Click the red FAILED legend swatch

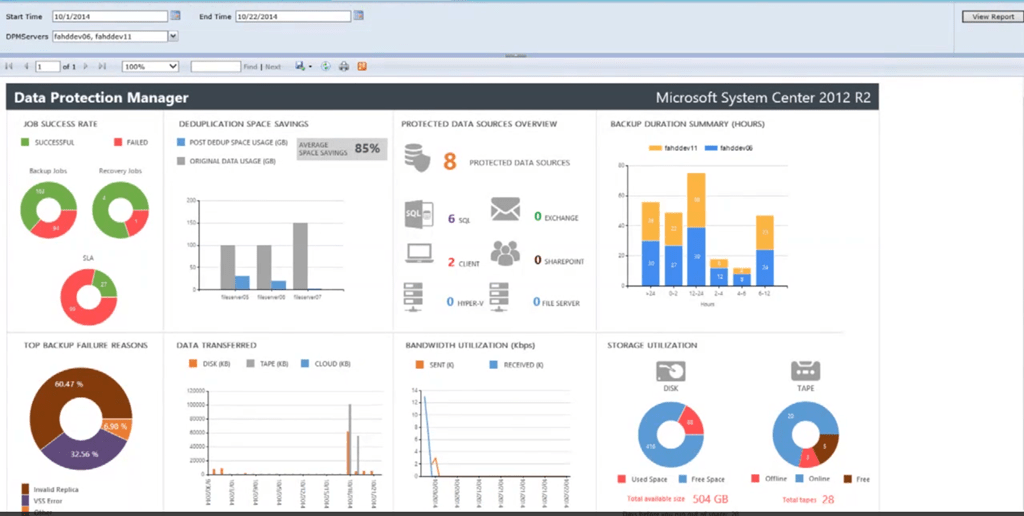(x=118, y=142)
